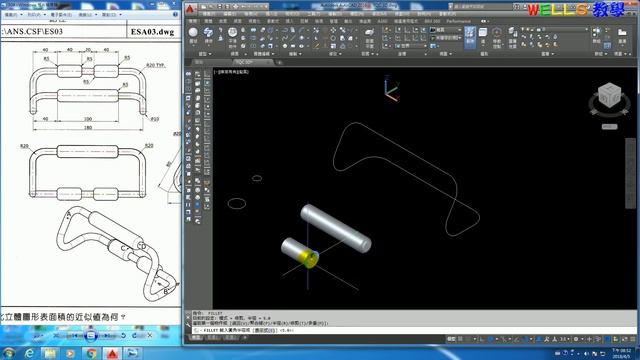Screen dimensions: 640x360
Task: Switch to the 開始 file tab
Action: [x=200, y=62]
